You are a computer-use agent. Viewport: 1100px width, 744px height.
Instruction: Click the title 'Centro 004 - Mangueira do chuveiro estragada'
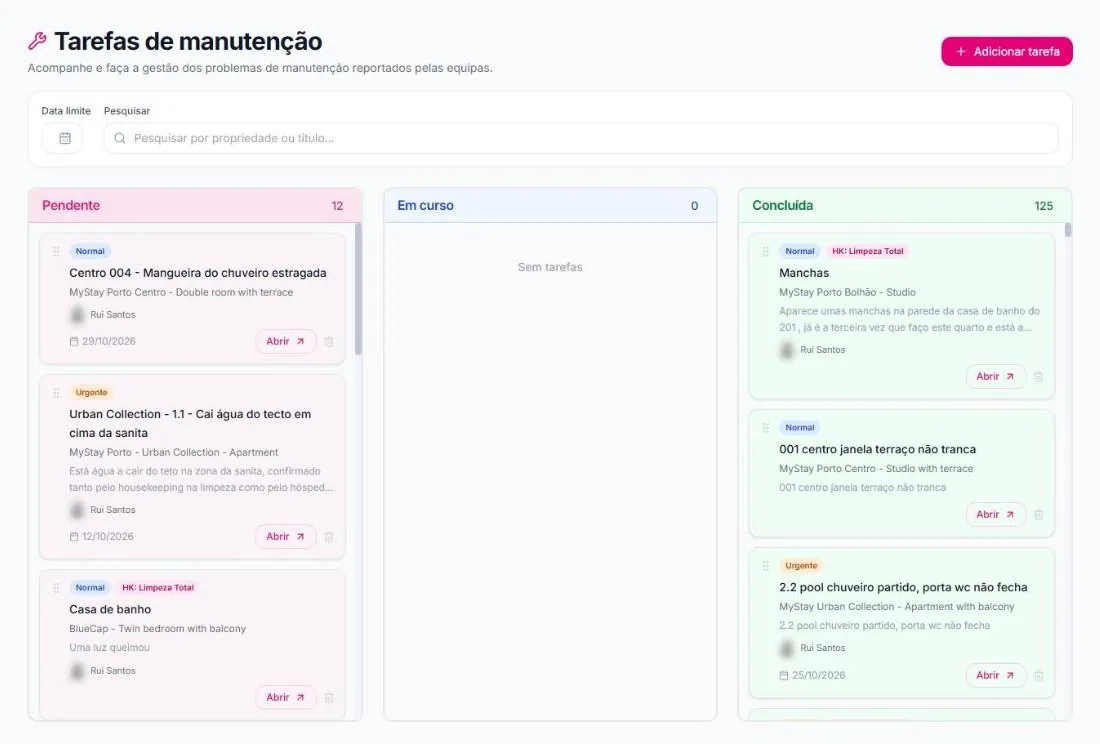(198, 273)
